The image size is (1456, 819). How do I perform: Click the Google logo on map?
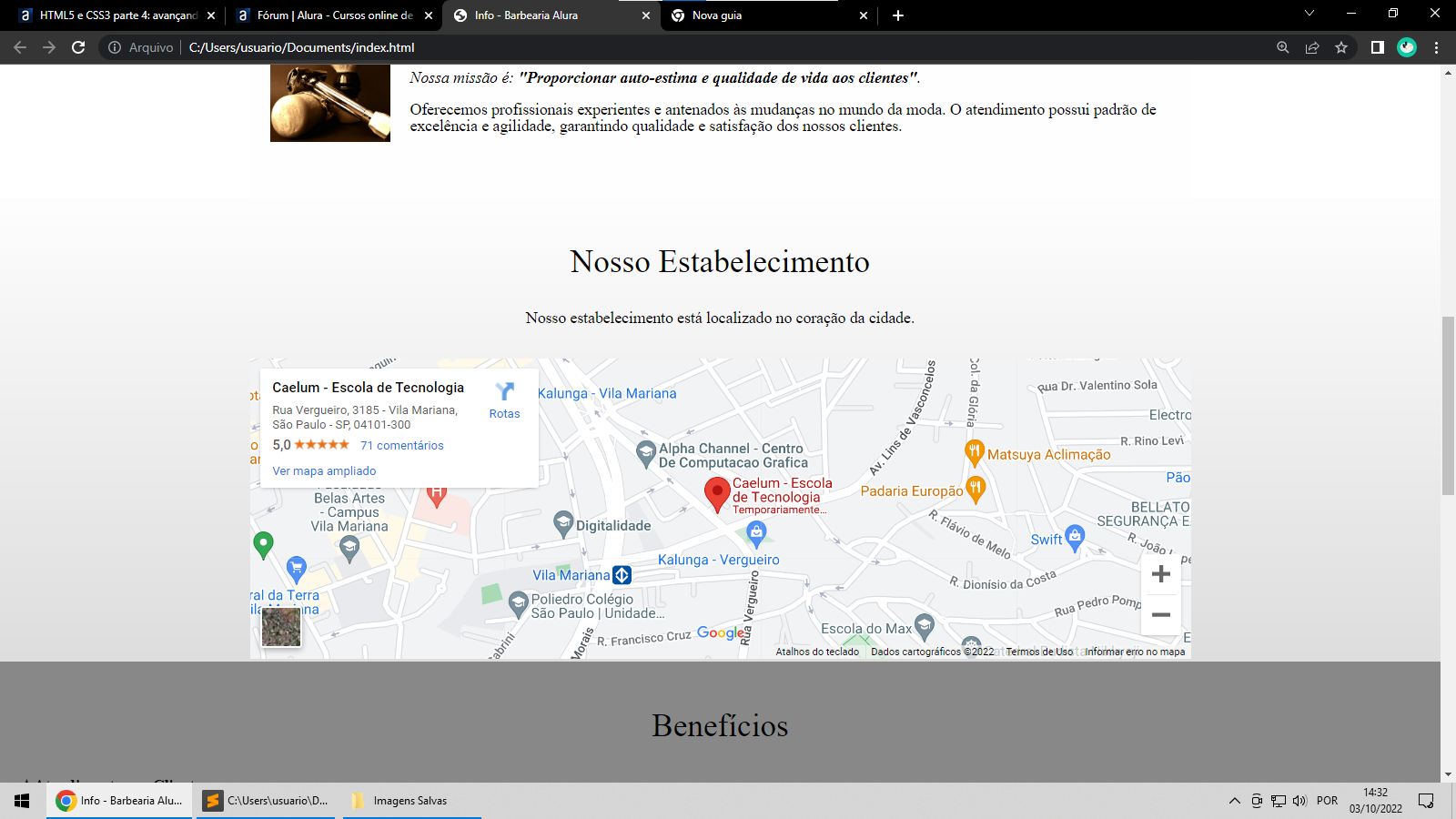coord(721,633)
